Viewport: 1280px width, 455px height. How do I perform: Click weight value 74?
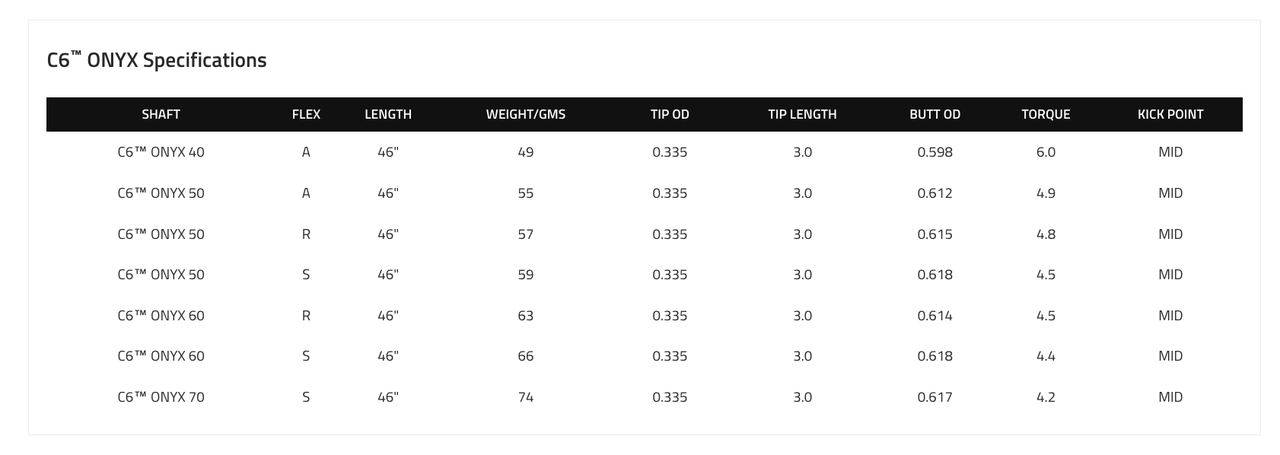pyautogui.click(x=526, y=397)
